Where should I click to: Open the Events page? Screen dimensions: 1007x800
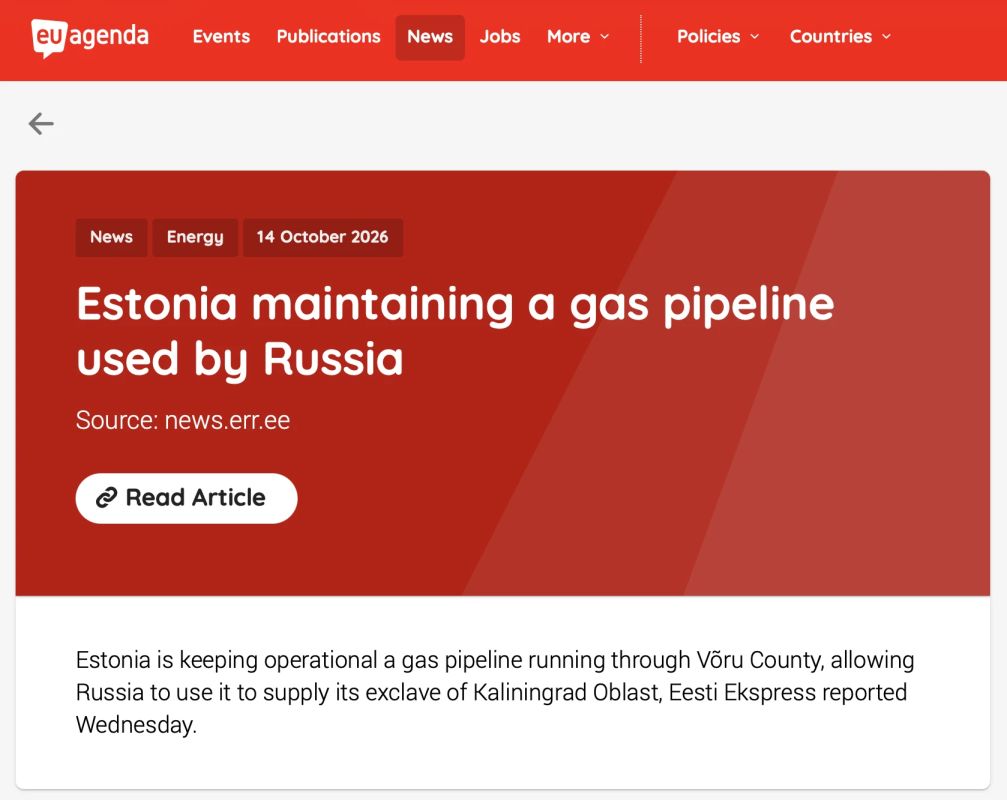[222, 37]
